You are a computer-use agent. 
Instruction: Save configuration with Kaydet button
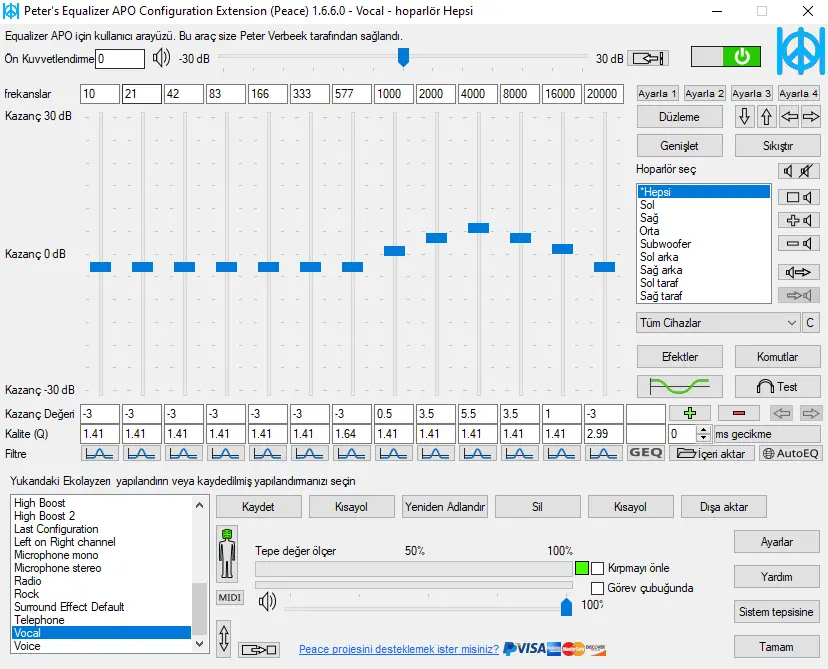[258, 507]
